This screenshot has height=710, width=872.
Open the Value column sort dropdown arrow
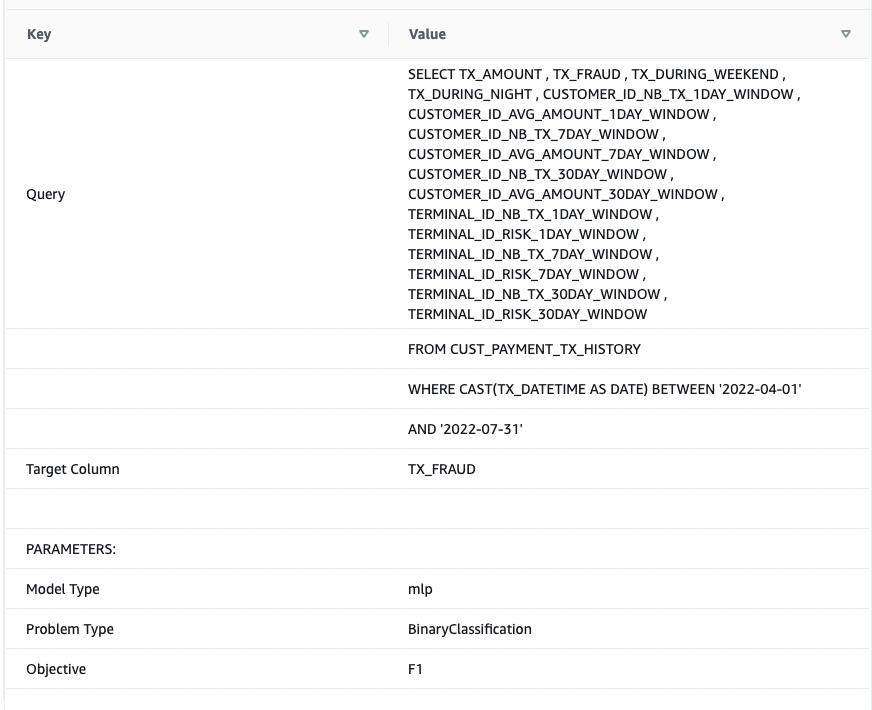845,34
